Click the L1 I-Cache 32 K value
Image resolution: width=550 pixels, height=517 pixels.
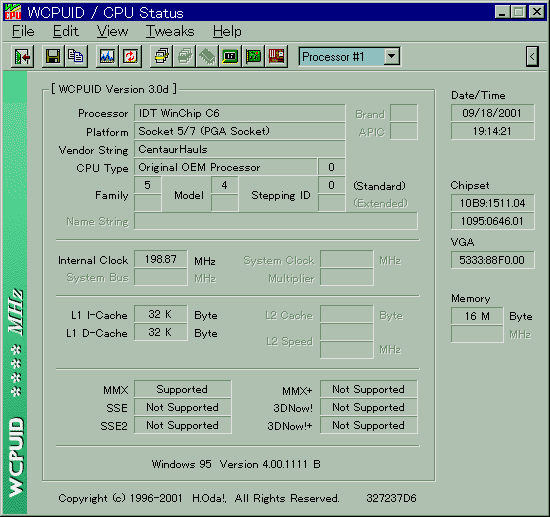[x=161, y=314]
